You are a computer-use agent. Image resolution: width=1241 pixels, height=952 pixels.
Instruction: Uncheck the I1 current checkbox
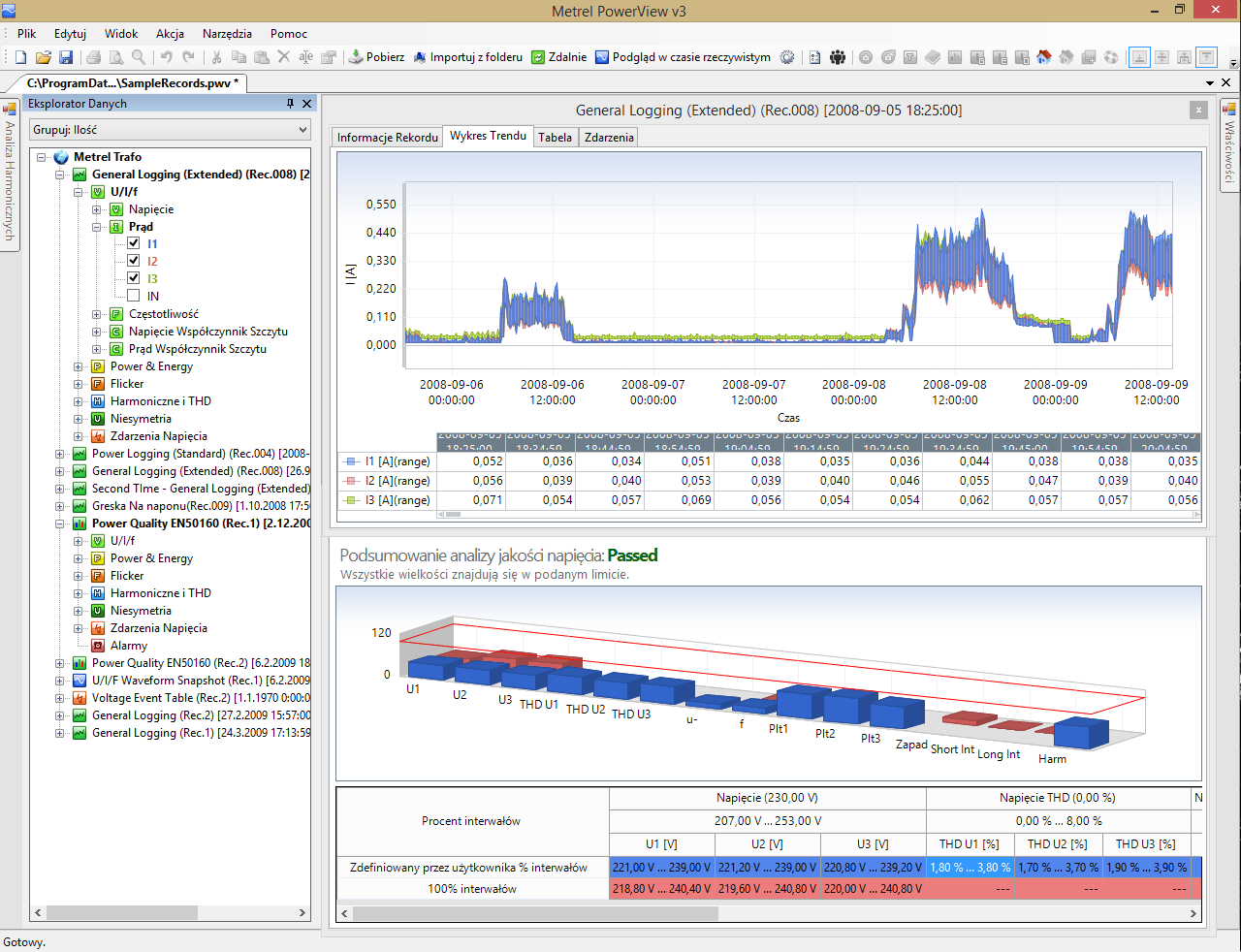[134, 243]
